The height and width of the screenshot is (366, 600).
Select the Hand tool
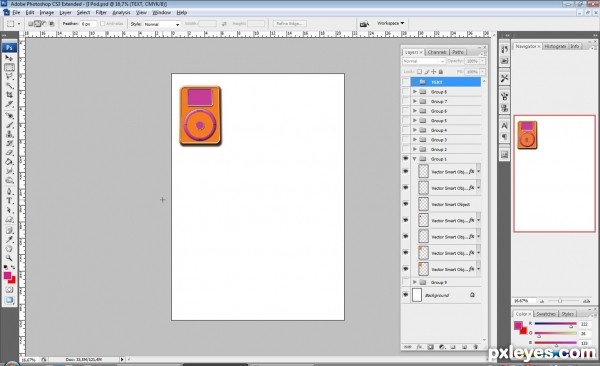(x=9, y=249)
